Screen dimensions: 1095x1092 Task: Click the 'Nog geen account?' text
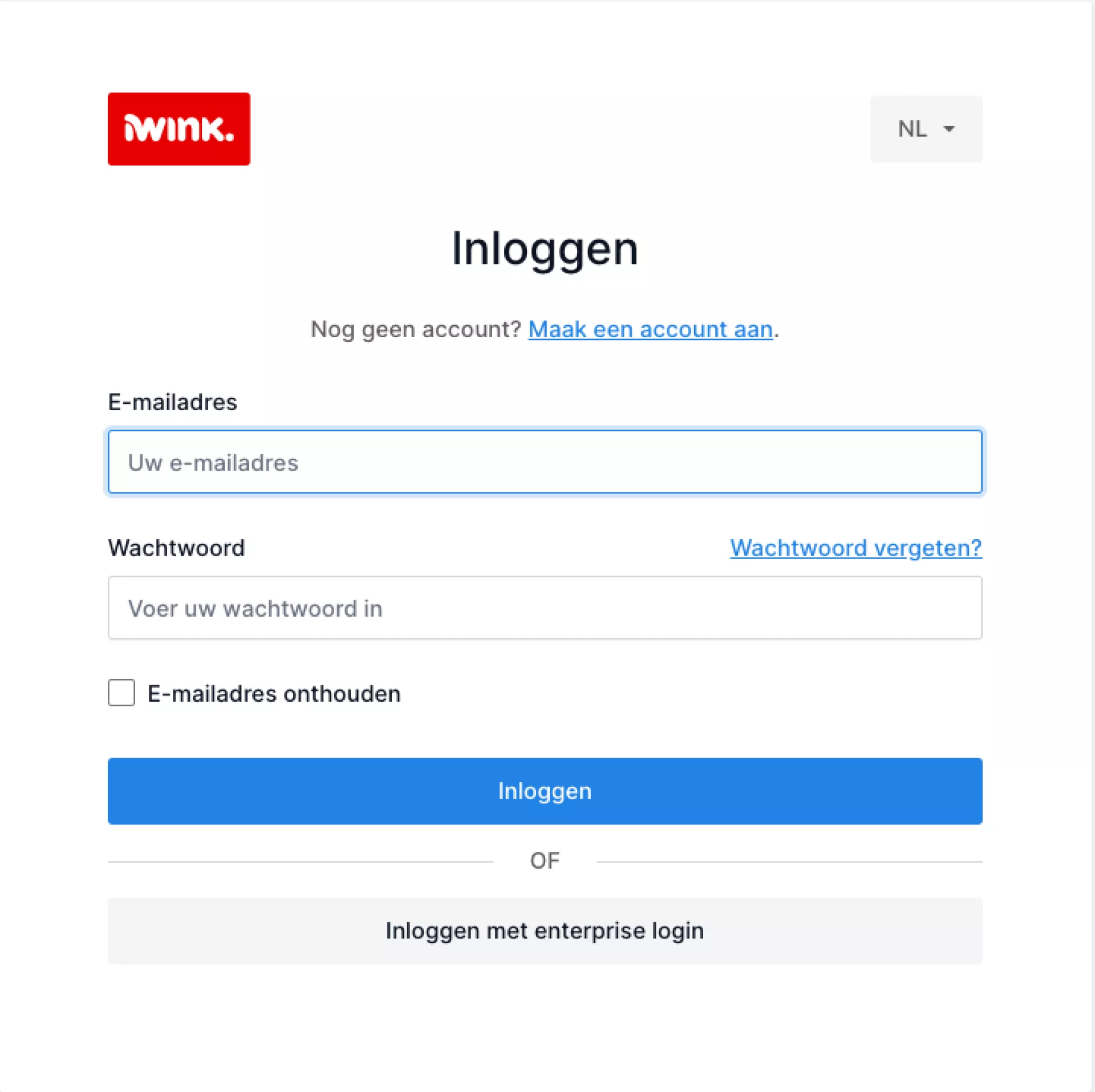pos(415,330)
